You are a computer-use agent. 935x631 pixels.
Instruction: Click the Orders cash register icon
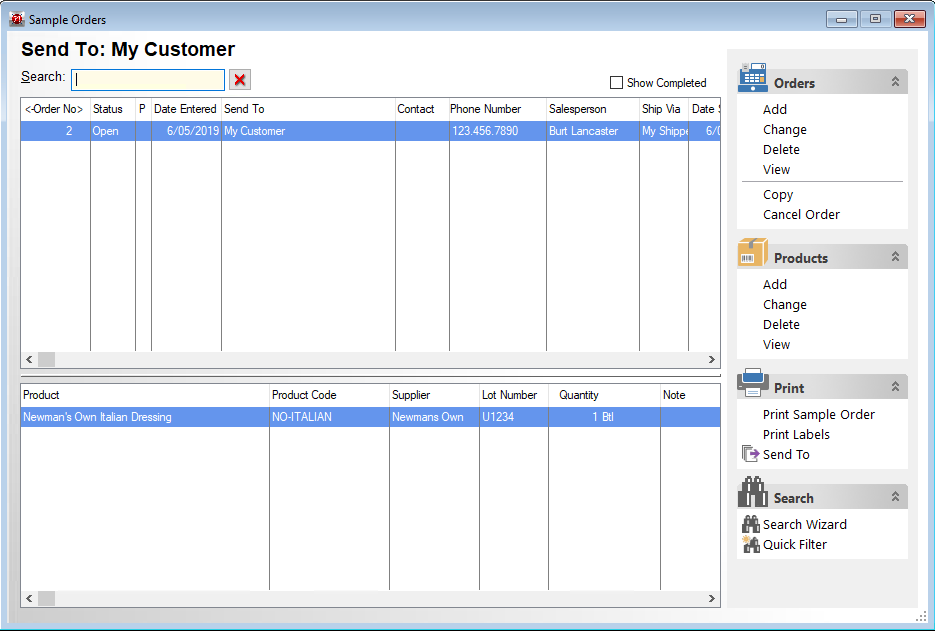click(753, 78)
